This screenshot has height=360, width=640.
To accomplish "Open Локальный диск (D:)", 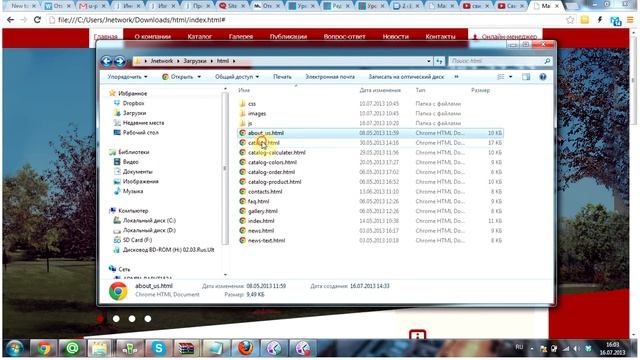I will [x=149, y=231].
